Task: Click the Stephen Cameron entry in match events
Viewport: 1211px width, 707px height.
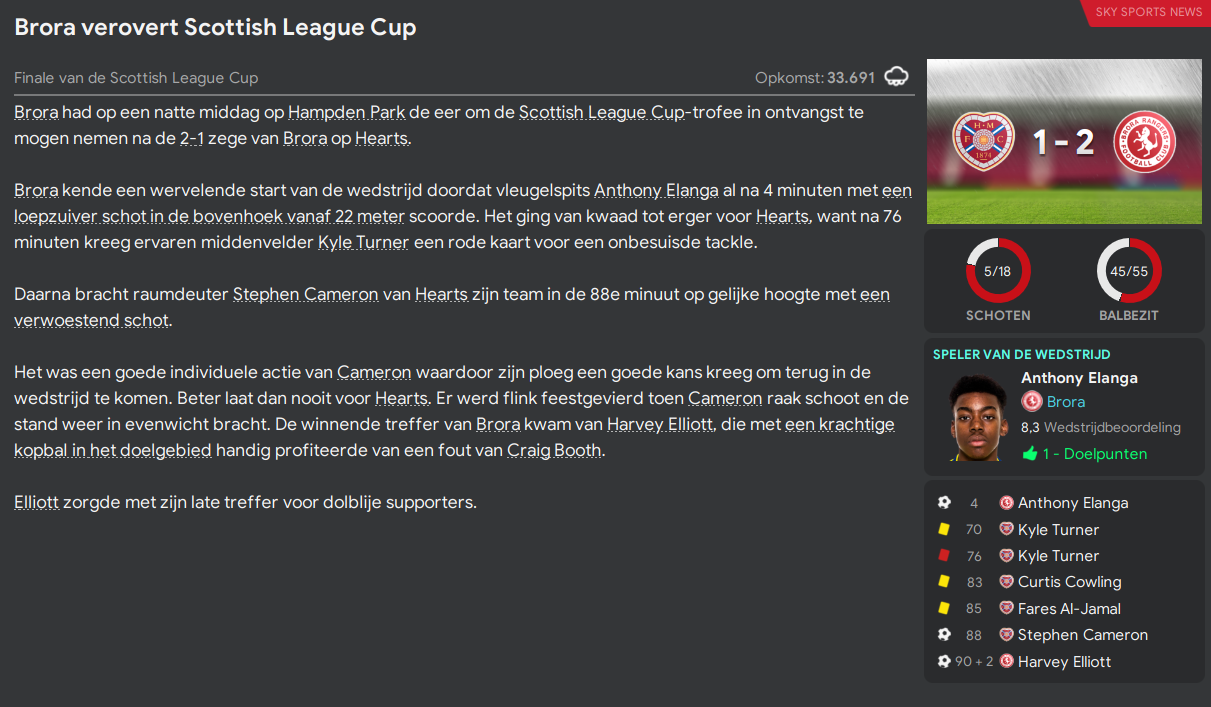Action: point(1082,635)
